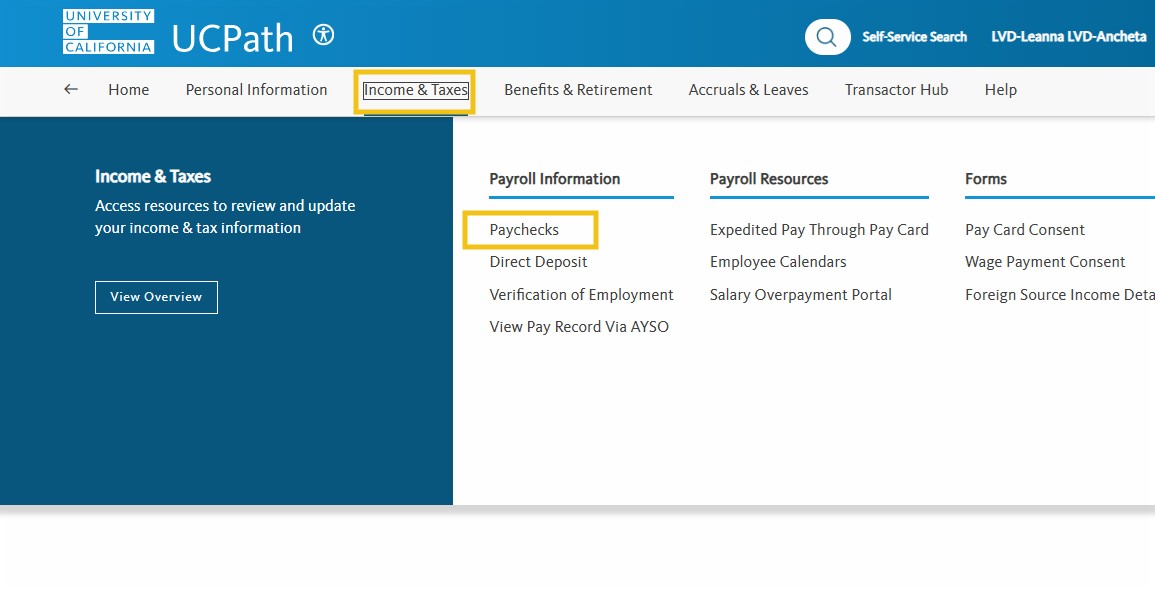Open the Personal Information menu
The width and height of the screenshot is (1155, 595).
click(256, 90)
